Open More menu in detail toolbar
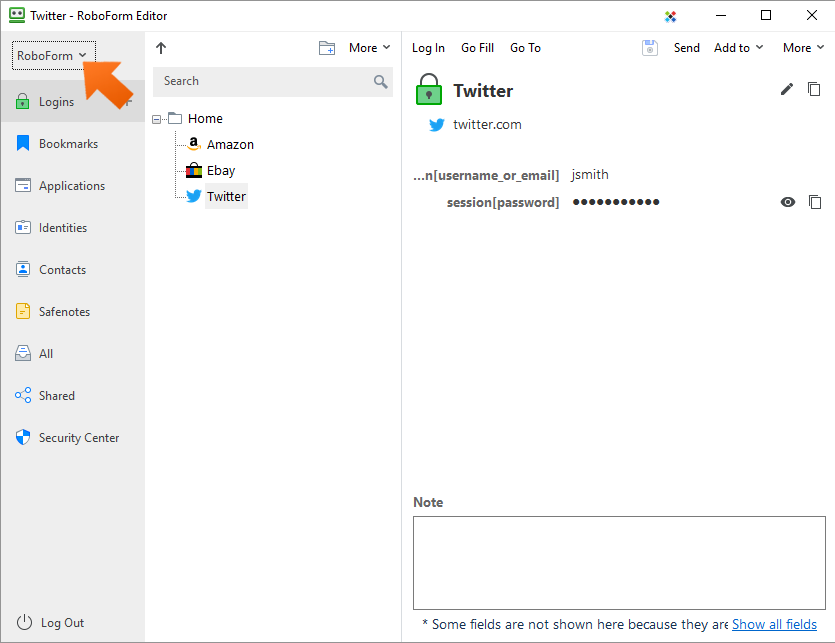The image size is (835, 643). coord(803,48)
